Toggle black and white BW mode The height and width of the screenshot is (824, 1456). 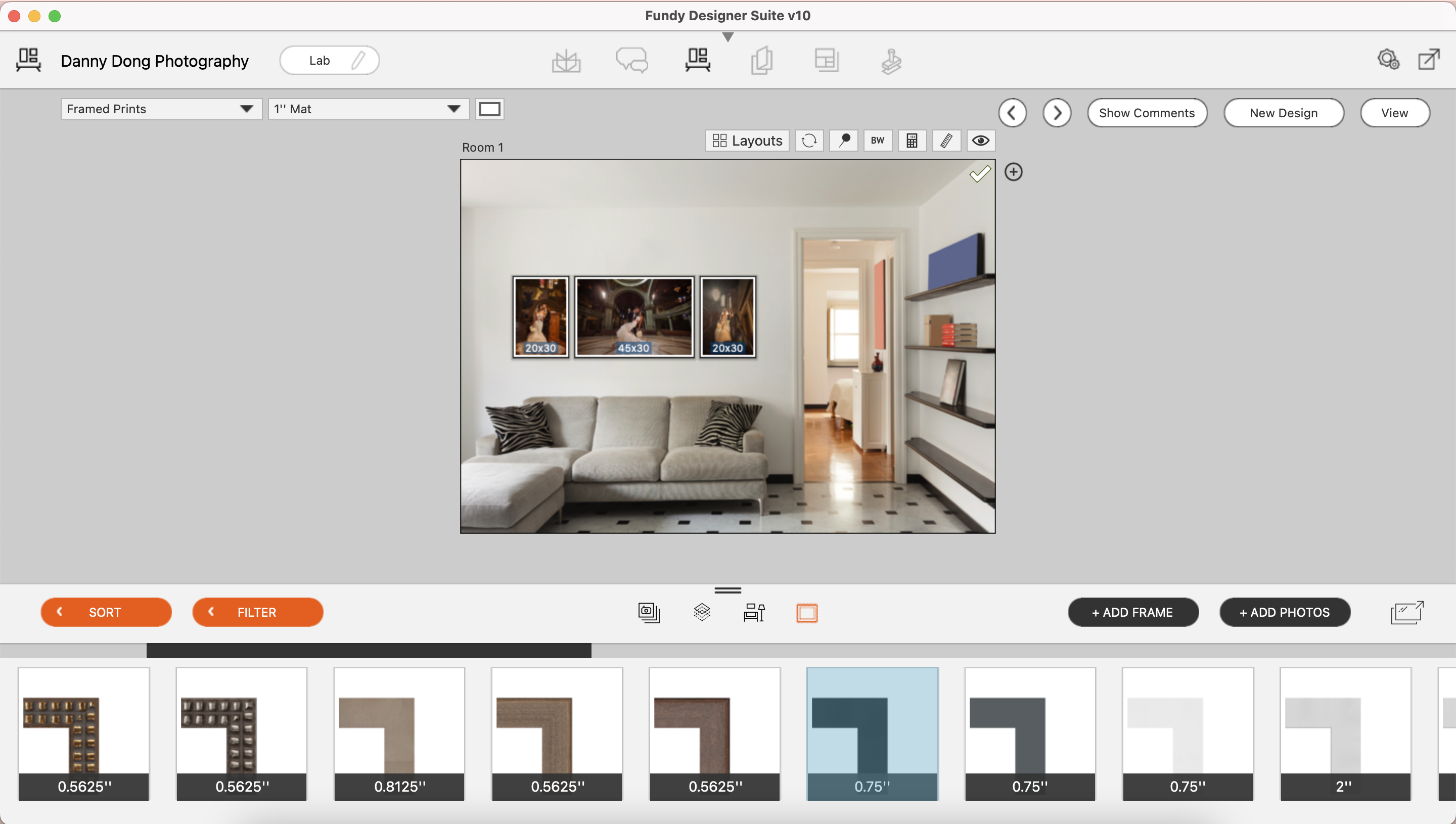tap(877, 140)
